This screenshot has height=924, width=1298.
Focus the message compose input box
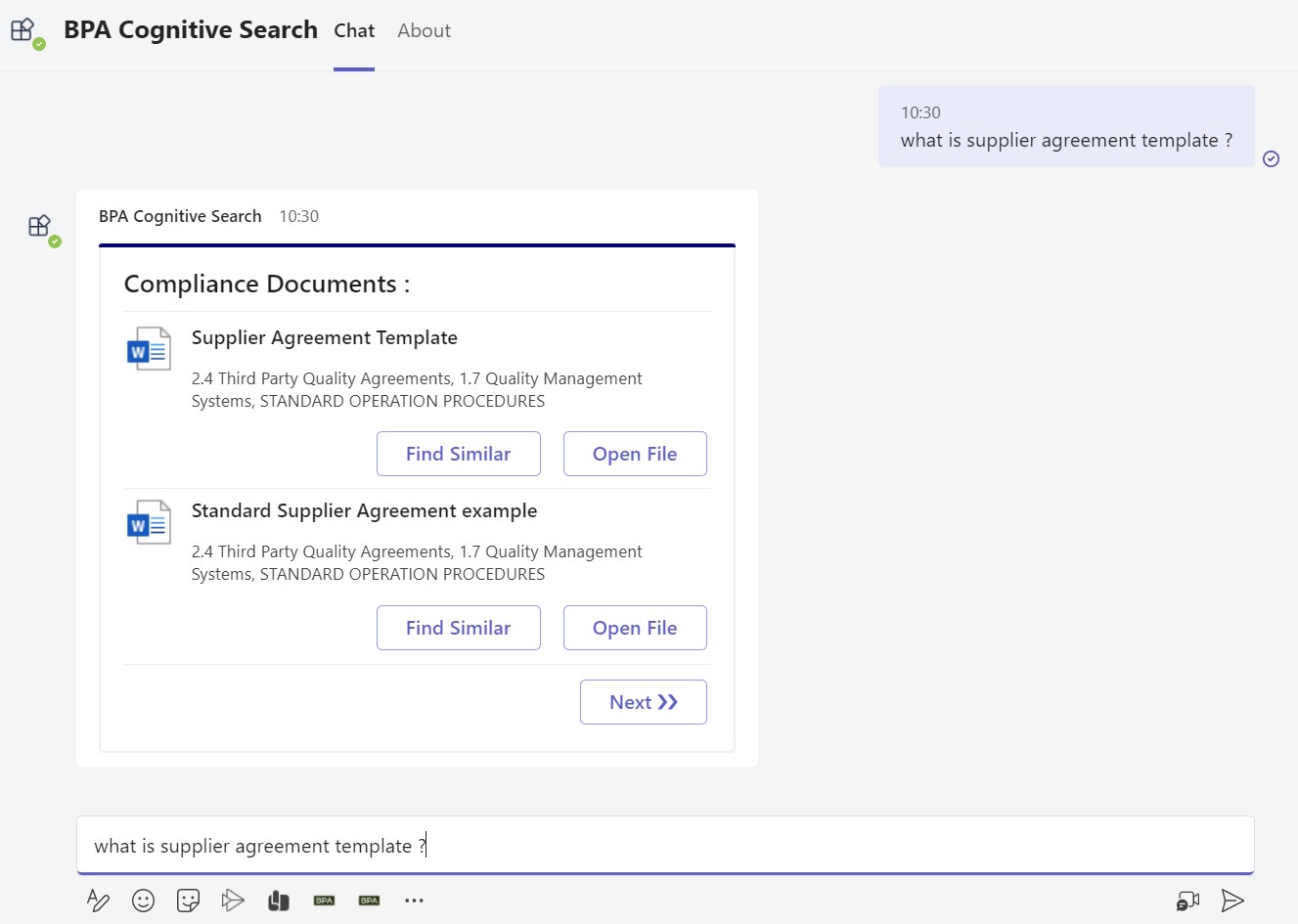point(665,846)
